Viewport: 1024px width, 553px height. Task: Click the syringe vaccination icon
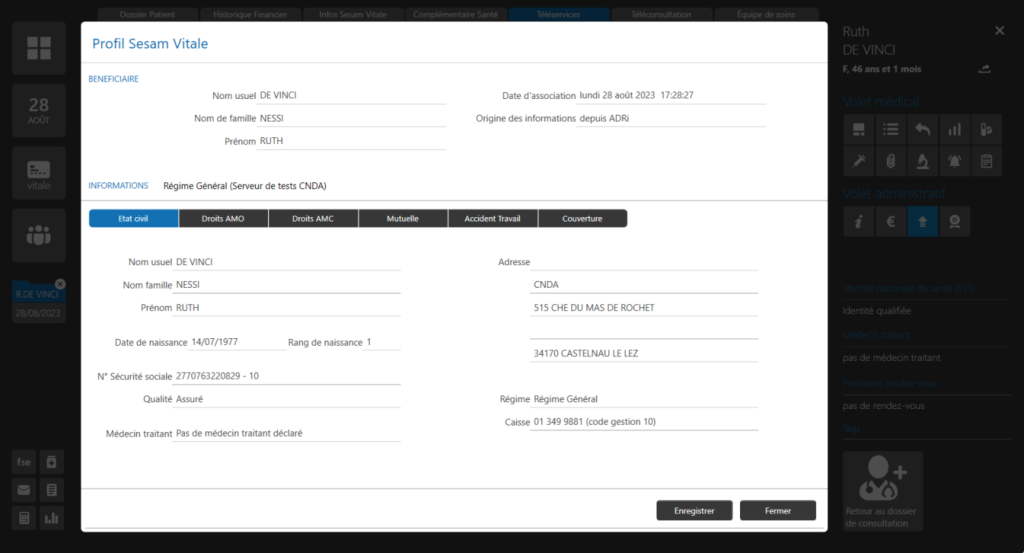[x=857, y=161]
